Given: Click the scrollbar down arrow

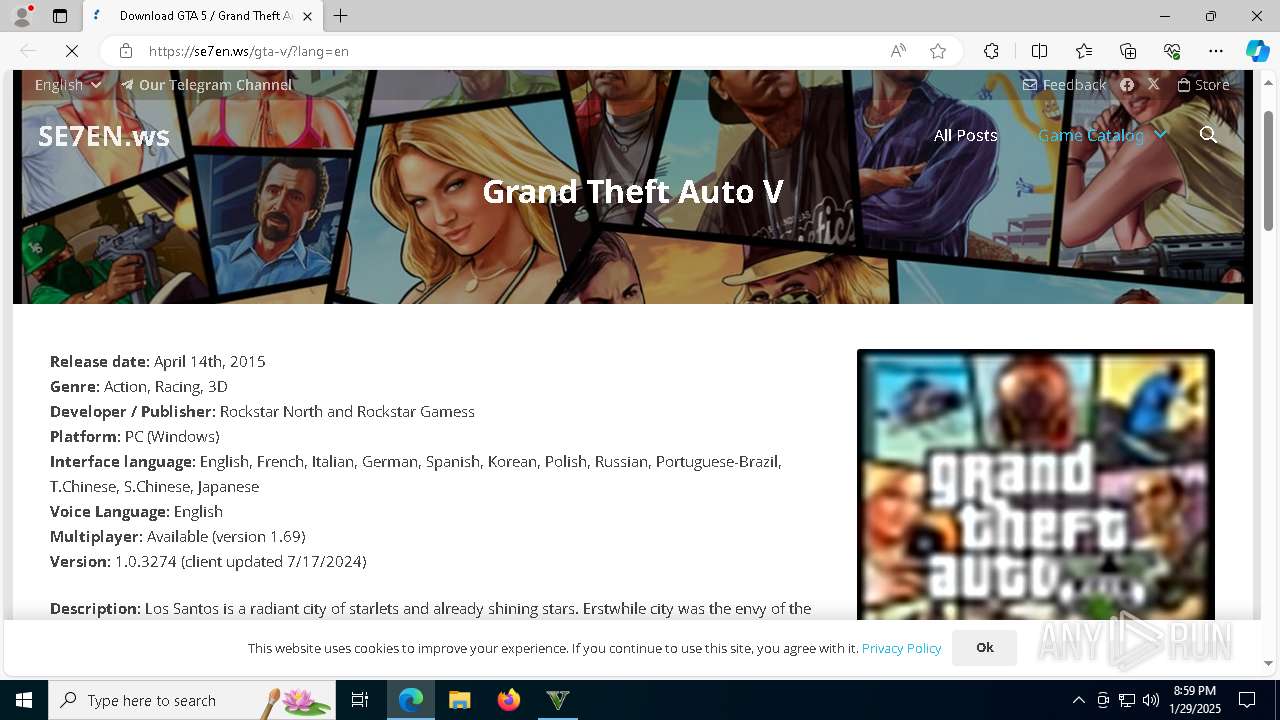Looking at the screenshot, I should [x=1268, y=663].
